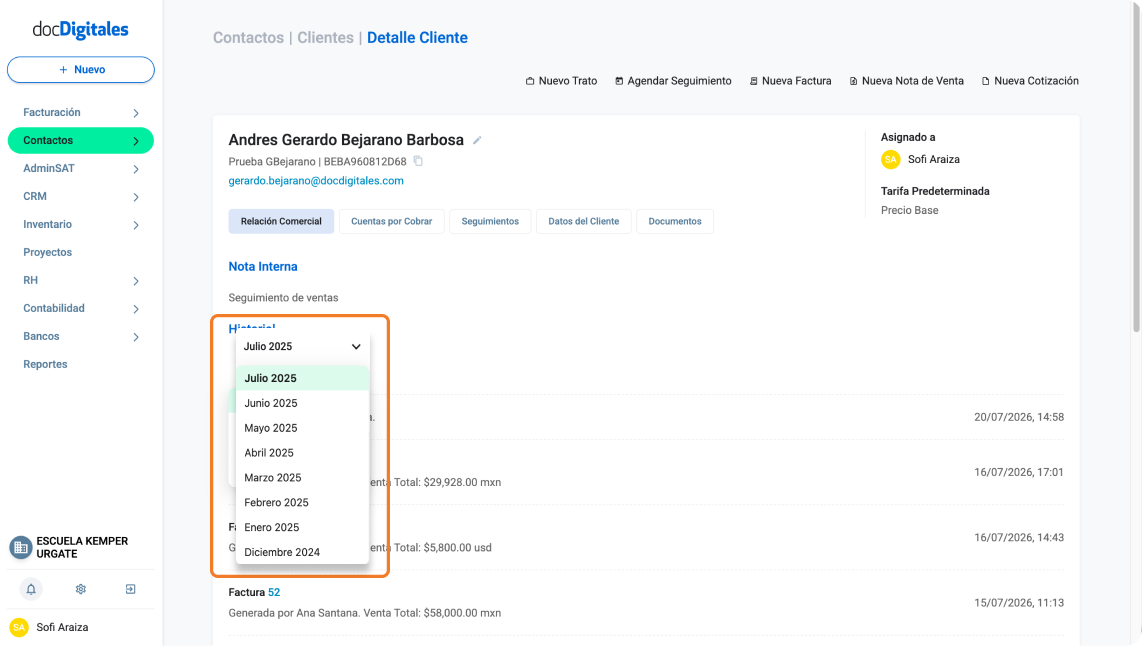This screenshot has width=1142, height=646.
Task: Expand the Bancos submenu chevron
Action: (136, 337)
